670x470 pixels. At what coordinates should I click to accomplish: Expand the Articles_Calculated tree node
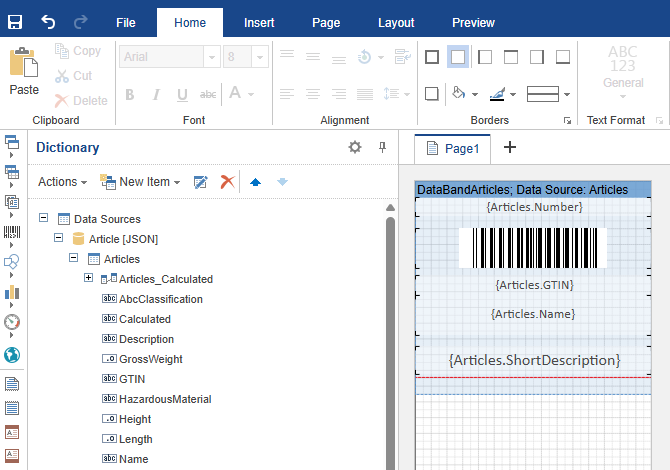click(89, 279)
